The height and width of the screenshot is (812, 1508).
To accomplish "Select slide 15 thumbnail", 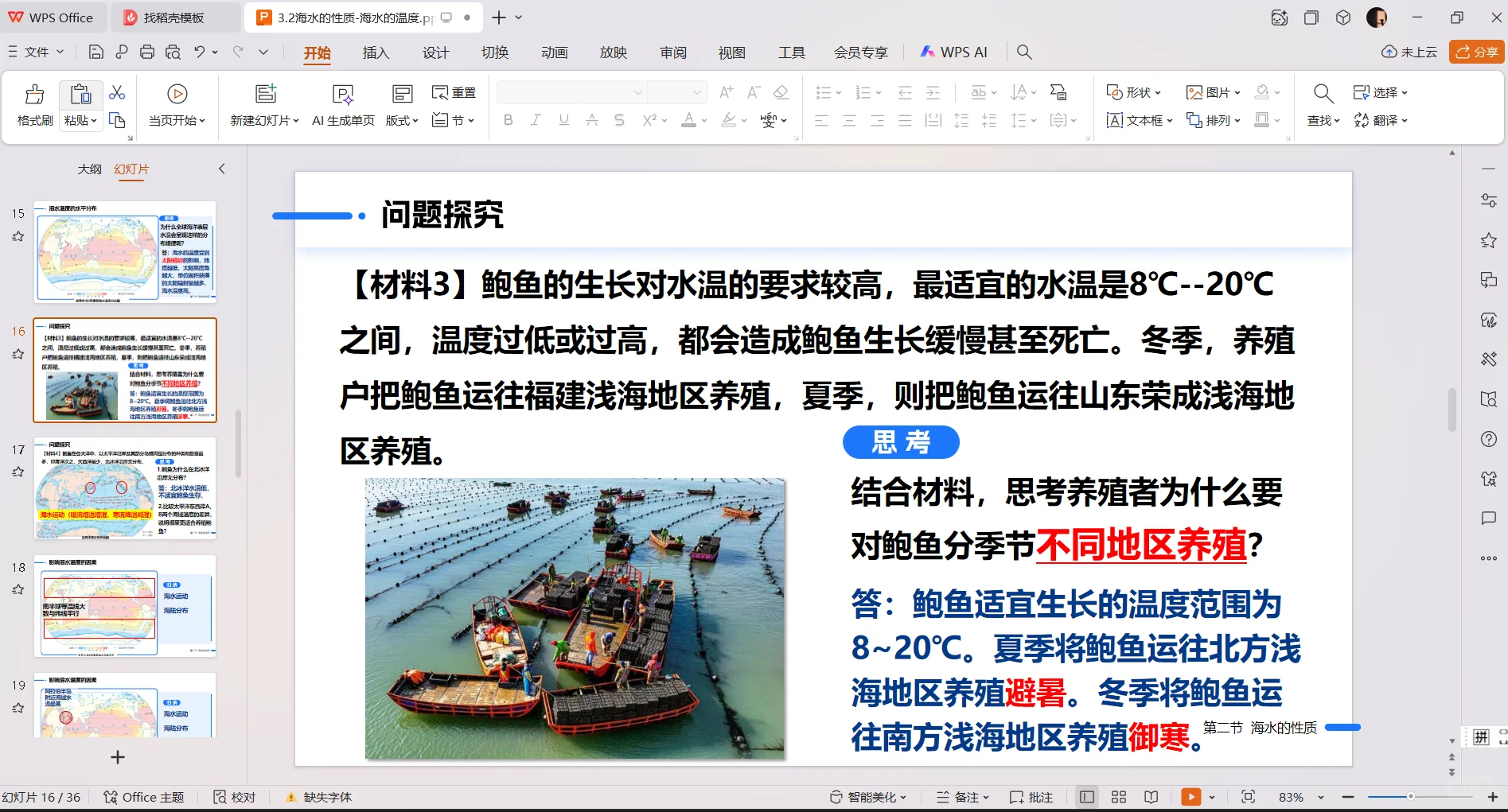I will (x=125, y=252).
